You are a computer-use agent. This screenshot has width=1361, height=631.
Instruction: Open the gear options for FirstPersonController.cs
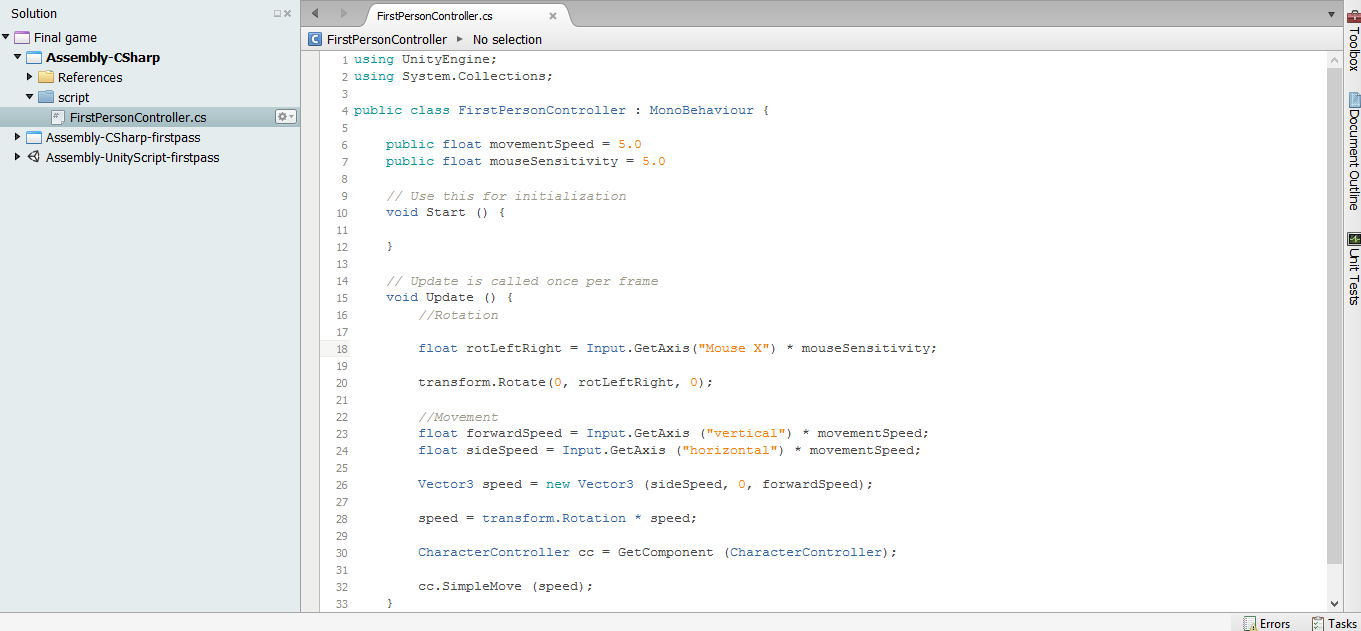point(285,117)
